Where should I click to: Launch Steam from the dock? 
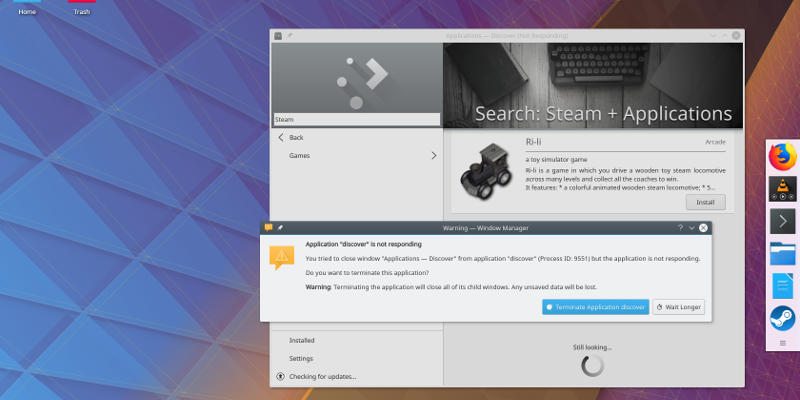pos(783,318)
